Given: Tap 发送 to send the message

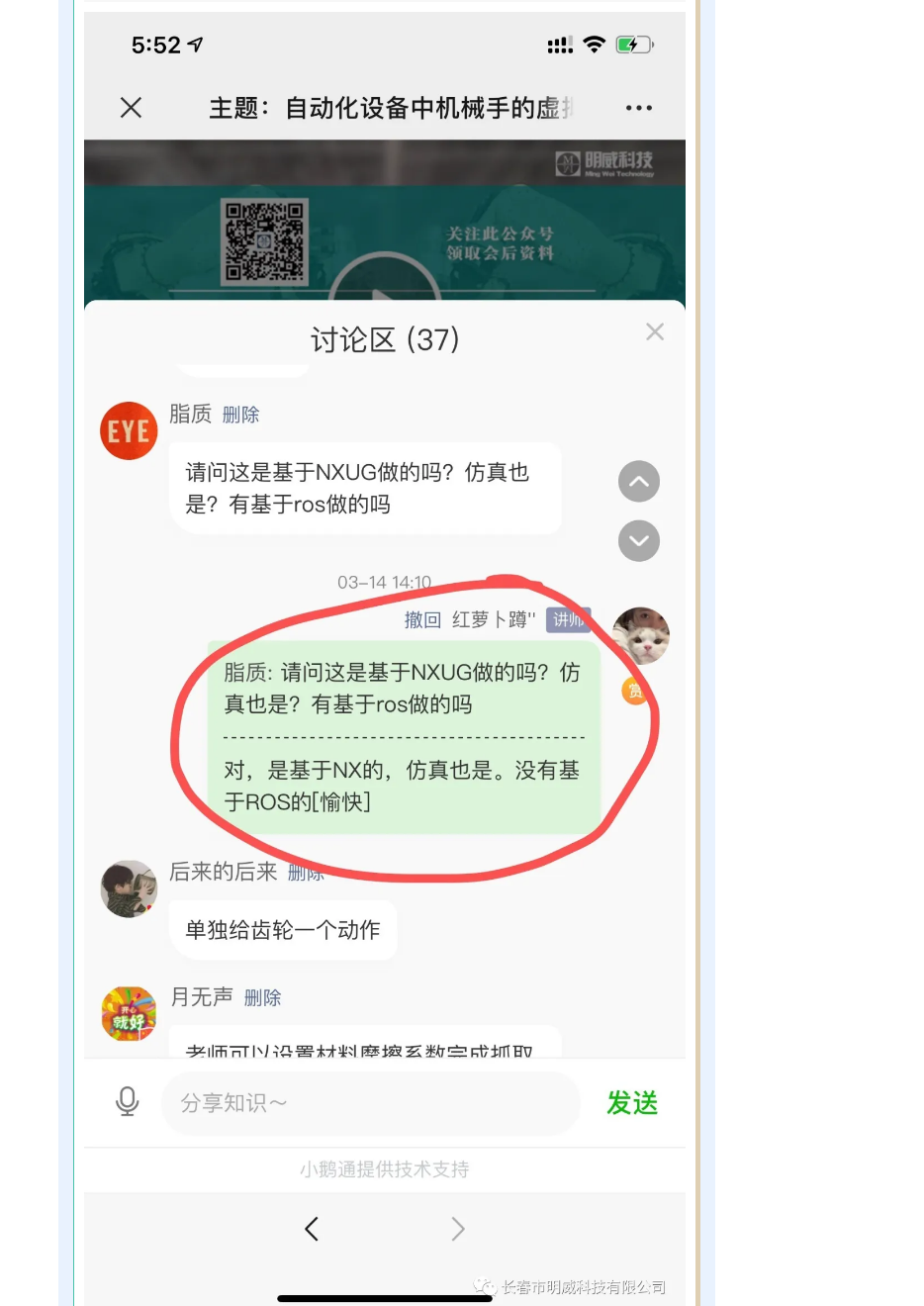Looking at the screenshot, I should (x=632, y=1103).
